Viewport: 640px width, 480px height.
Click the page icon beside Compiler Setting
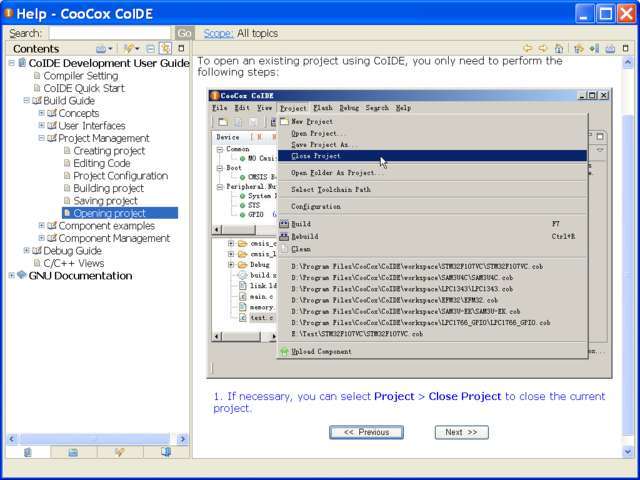tap(37, 76)
